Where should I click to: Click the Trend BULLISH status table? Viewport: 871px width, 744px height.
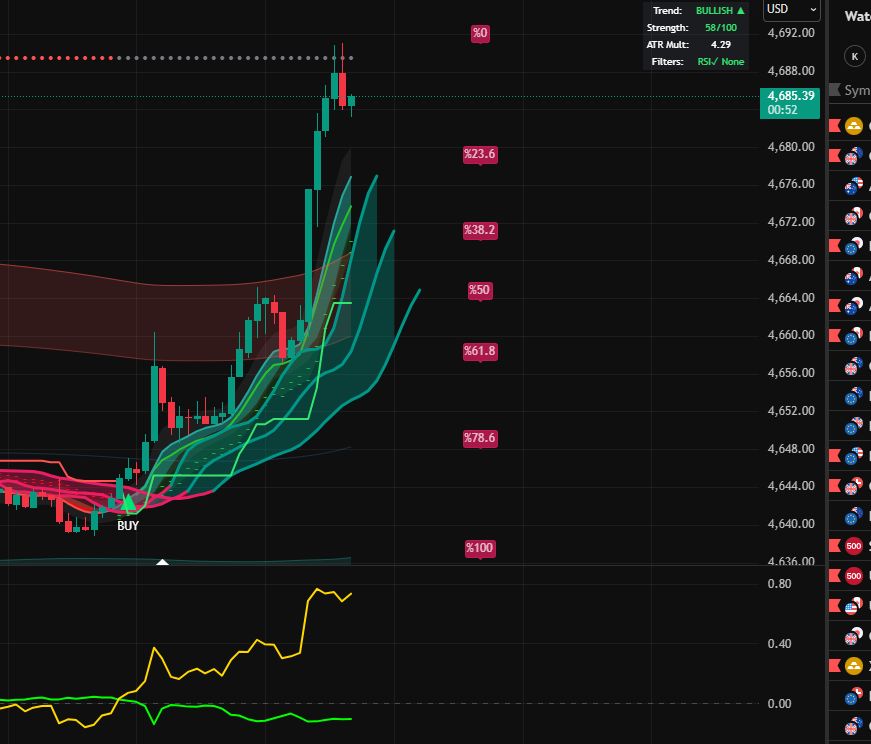click(x=695, y=36)
